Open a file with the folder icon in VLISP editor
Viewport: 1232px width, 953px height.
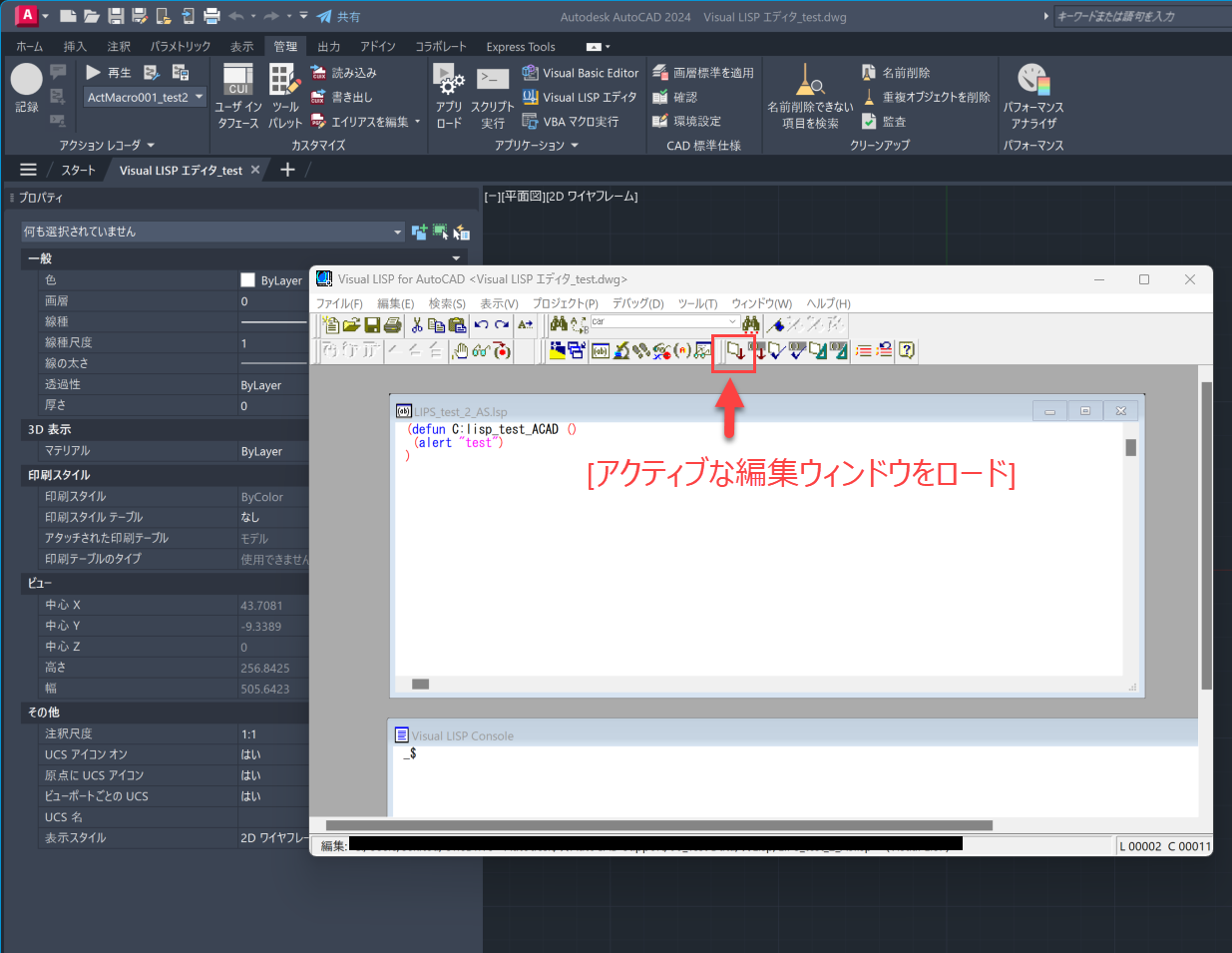350,324
